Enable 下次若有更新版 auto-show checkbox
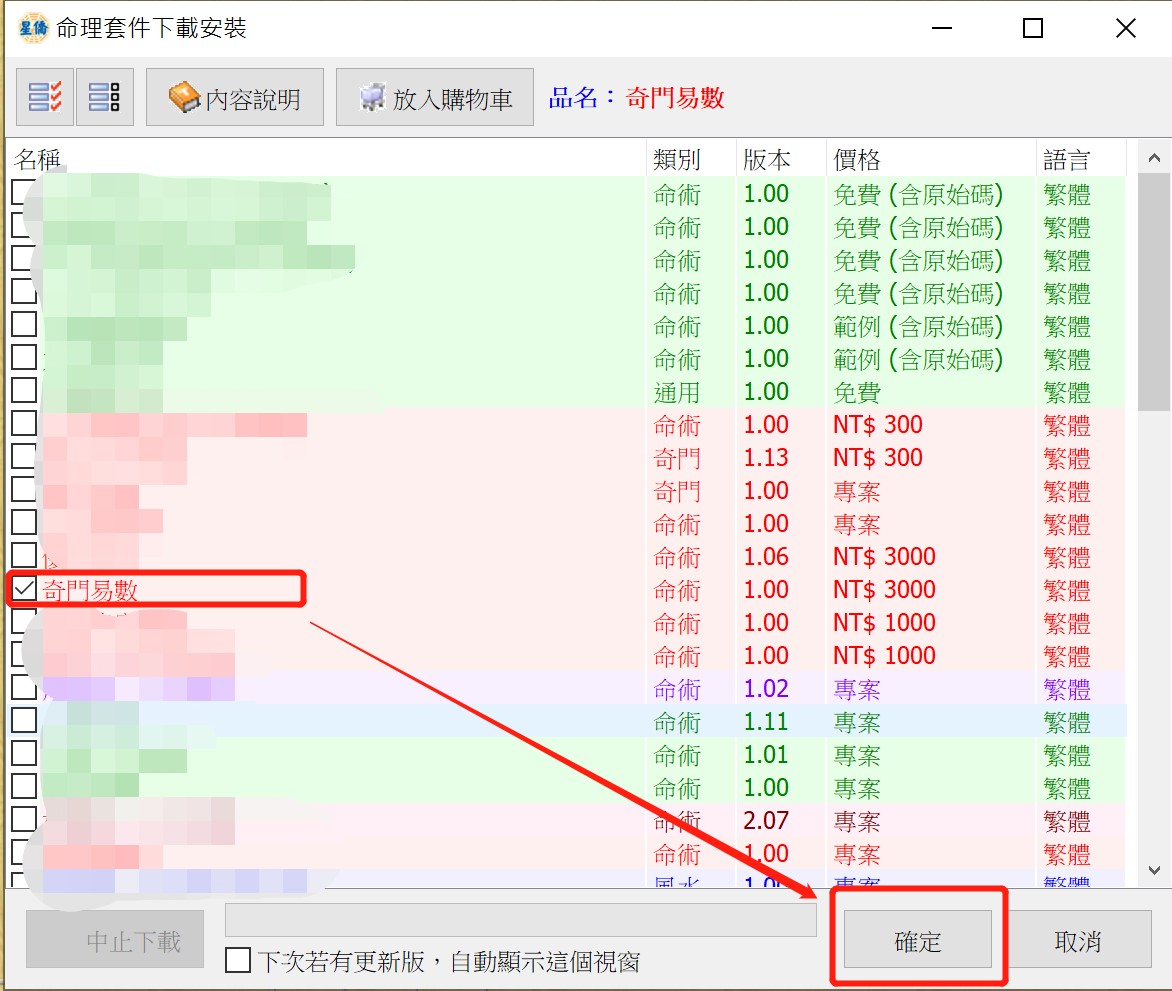This screenshot has width=1172, height=991. point(238,961)
